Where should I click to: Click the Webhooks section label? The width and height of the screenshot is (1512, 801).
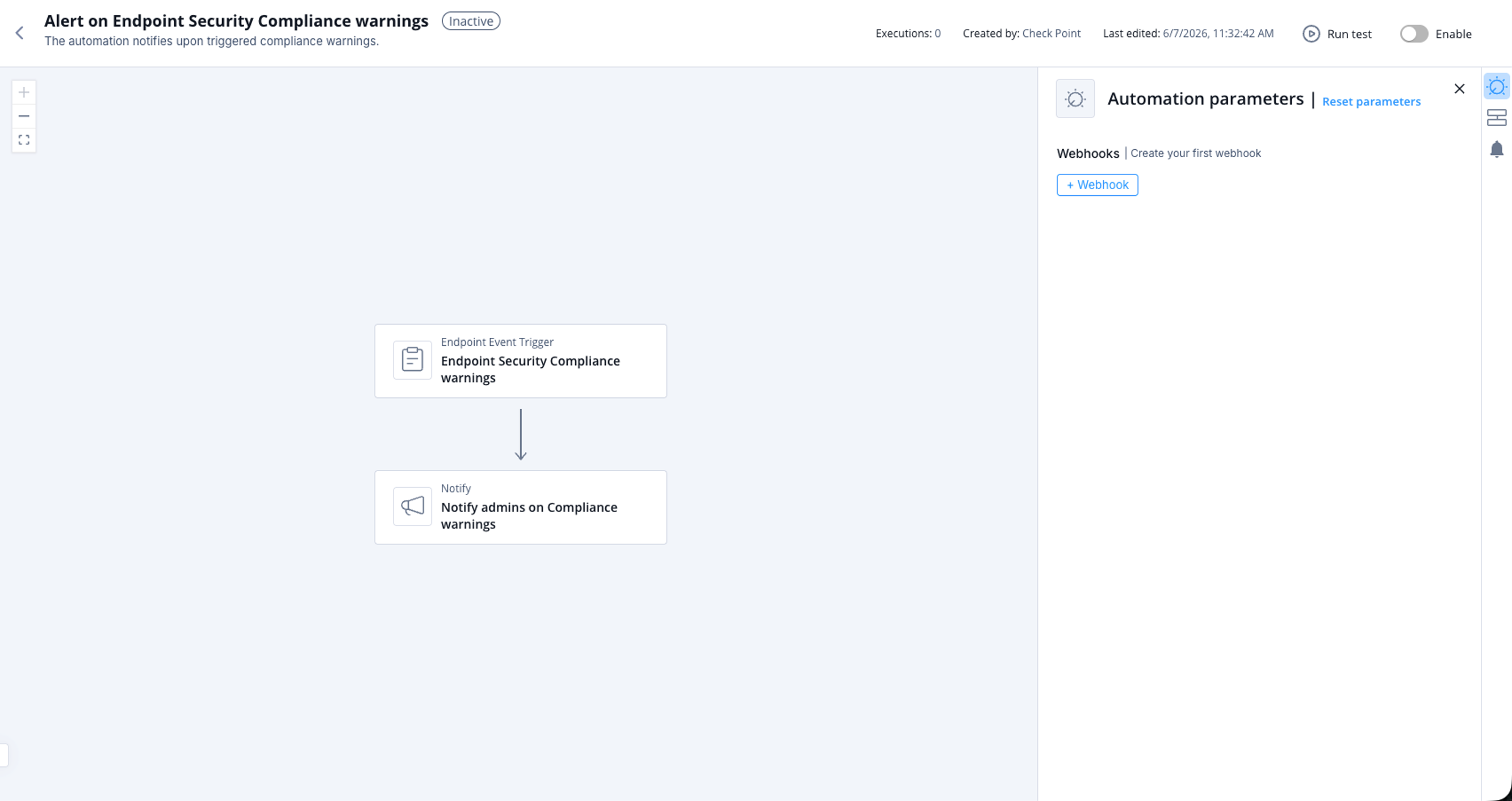click(x=1087, y=153)
